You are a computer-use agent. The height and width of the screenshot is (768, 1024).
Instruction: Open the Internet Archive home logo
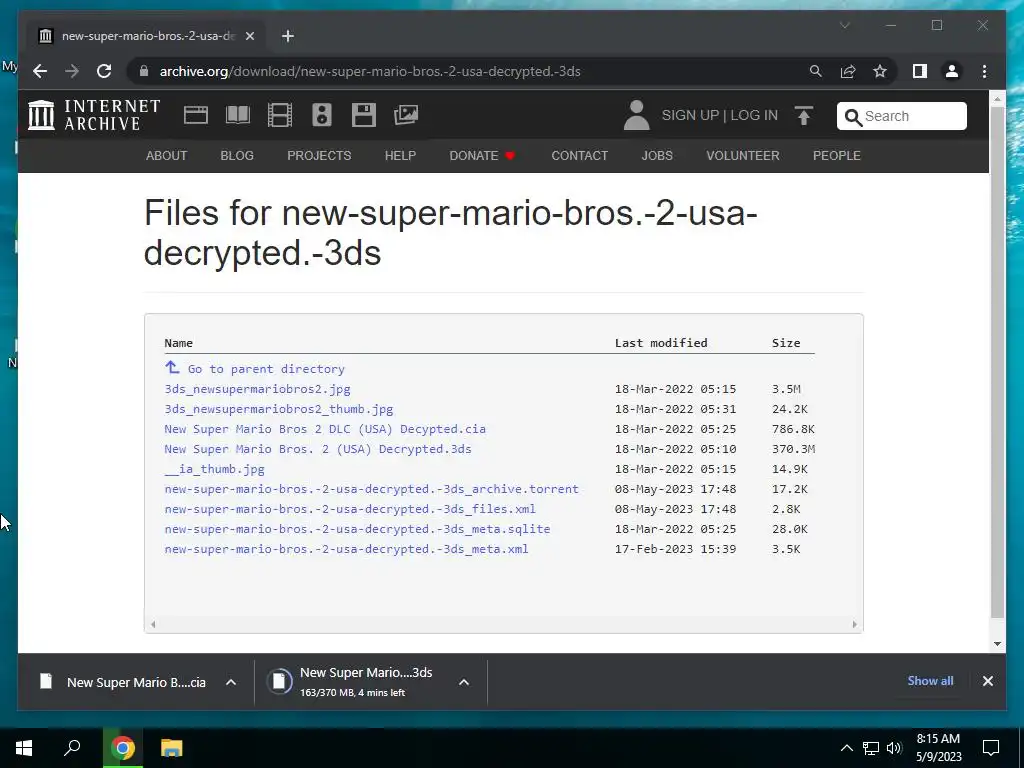pos(93,115)
